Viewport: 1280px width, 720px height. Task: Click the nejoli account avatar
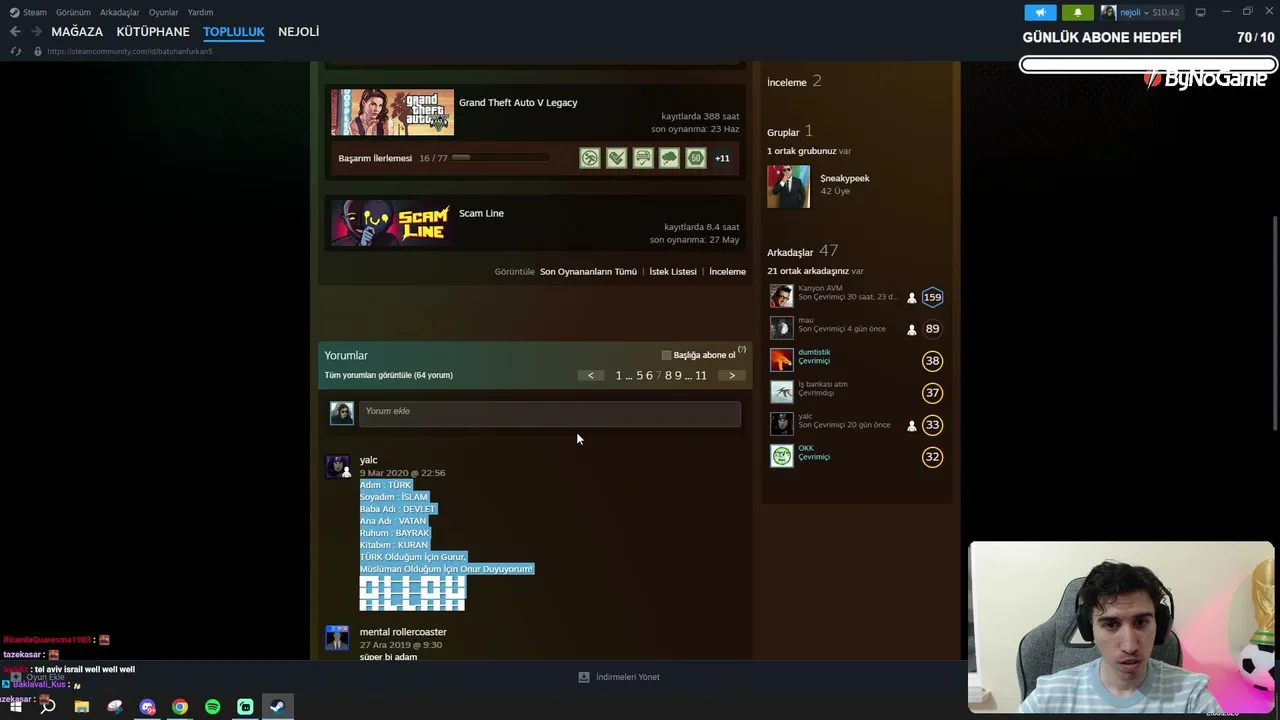(1108, 12)
